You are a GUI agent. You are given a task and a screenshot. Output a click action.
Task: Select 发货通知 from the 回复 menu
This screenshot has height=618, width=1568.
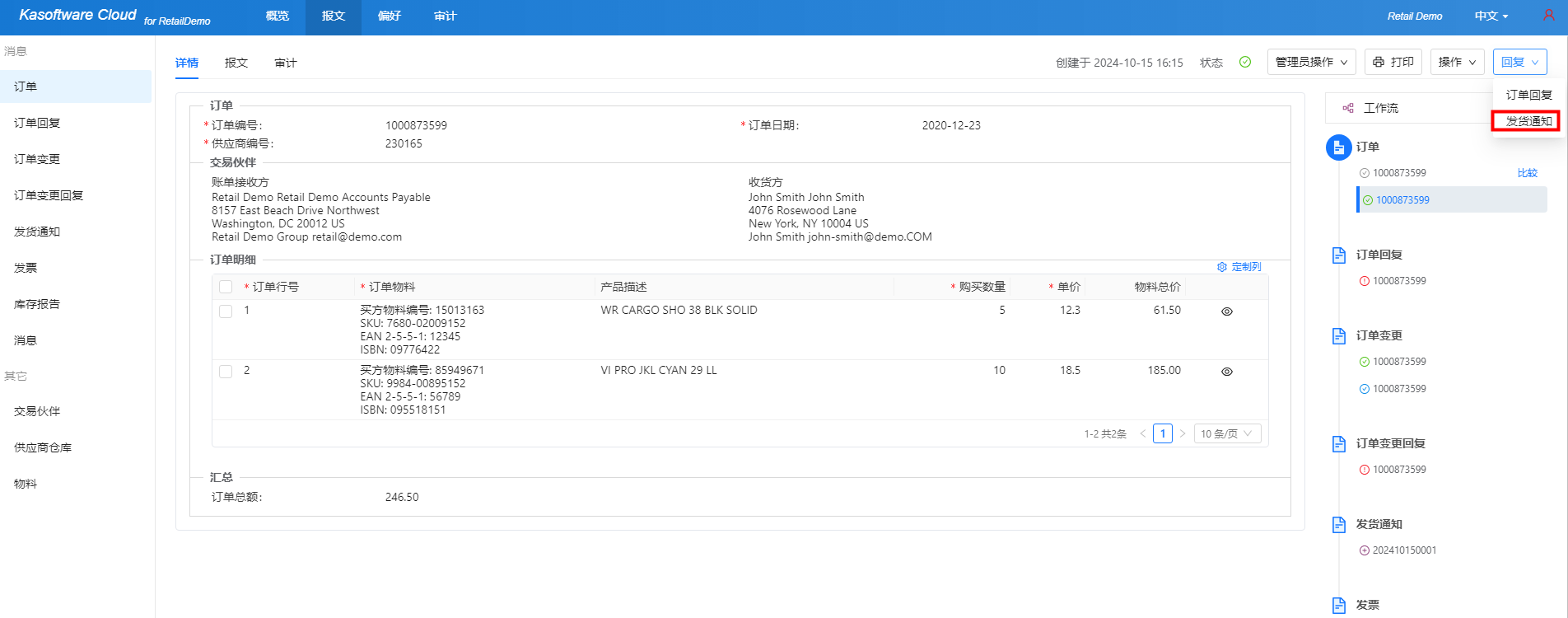click(x=1528, y=121)
